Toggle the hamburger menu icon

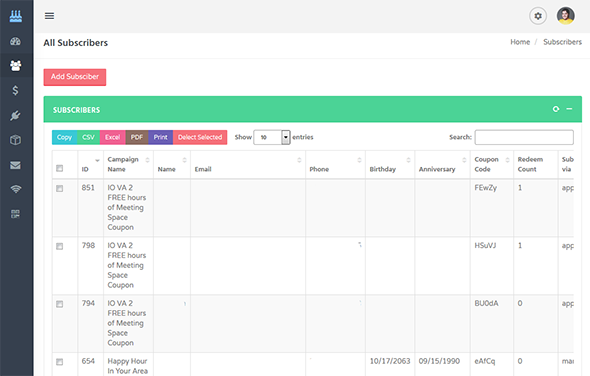49,16
